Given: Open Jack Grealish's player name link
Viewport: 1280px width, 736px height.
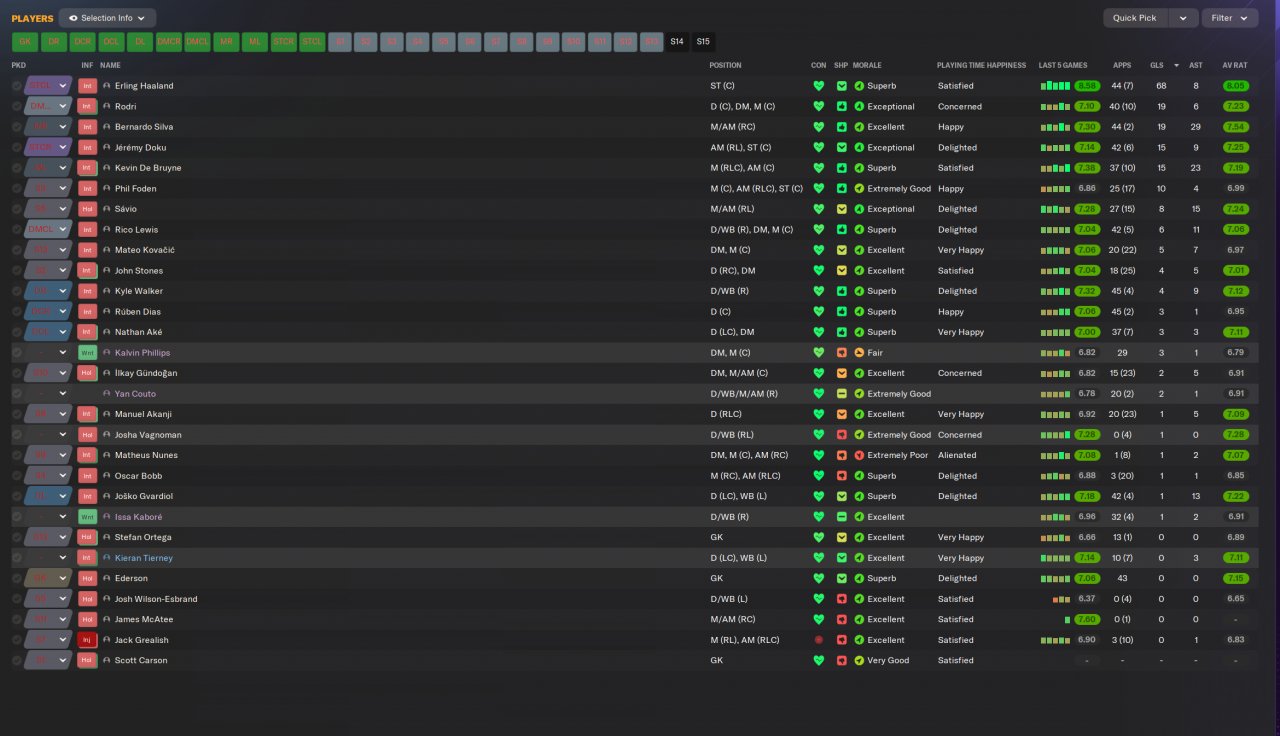Looking at the screenshot, I should coord(142,640).
